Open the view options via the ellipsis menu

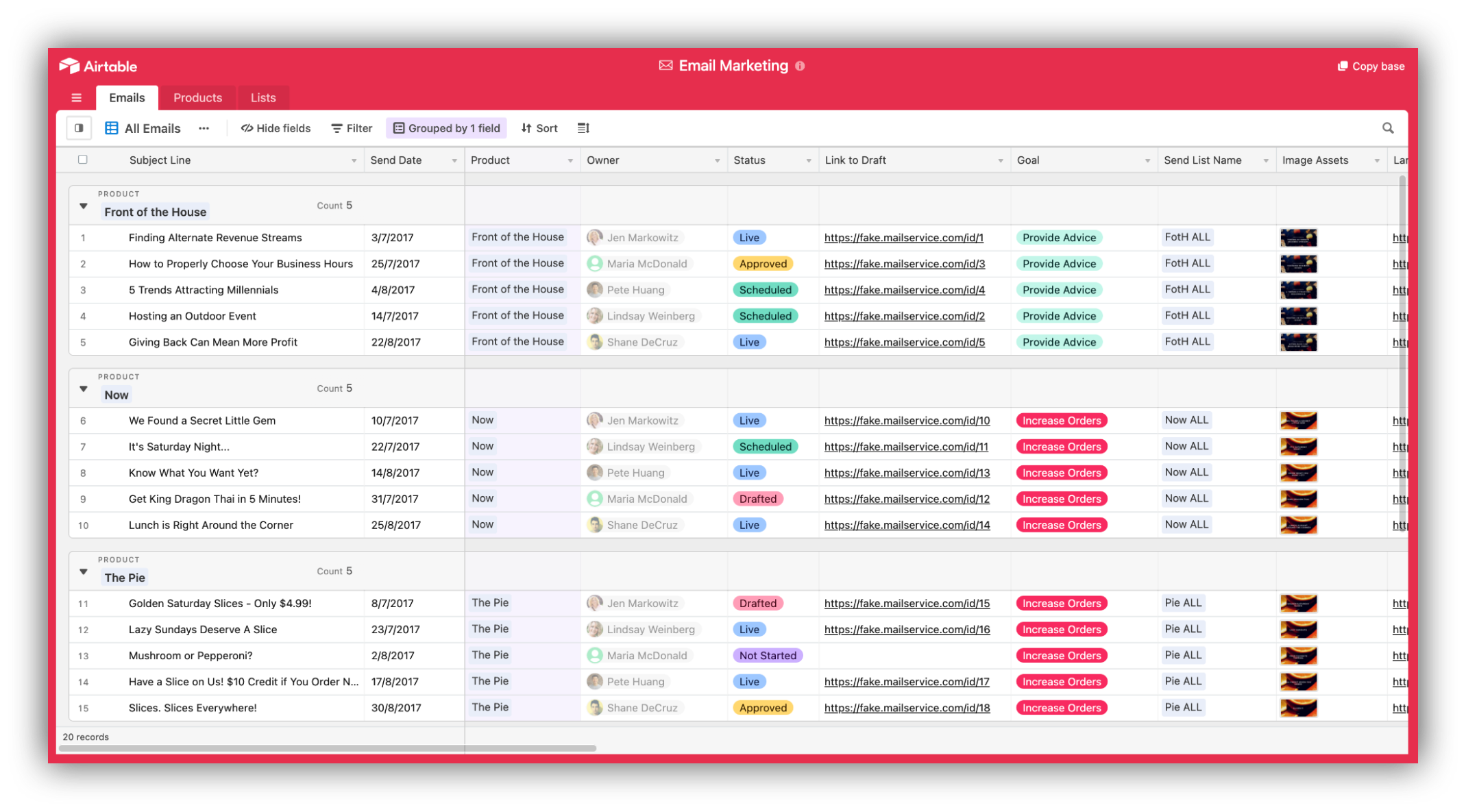[x=204, y=128]
